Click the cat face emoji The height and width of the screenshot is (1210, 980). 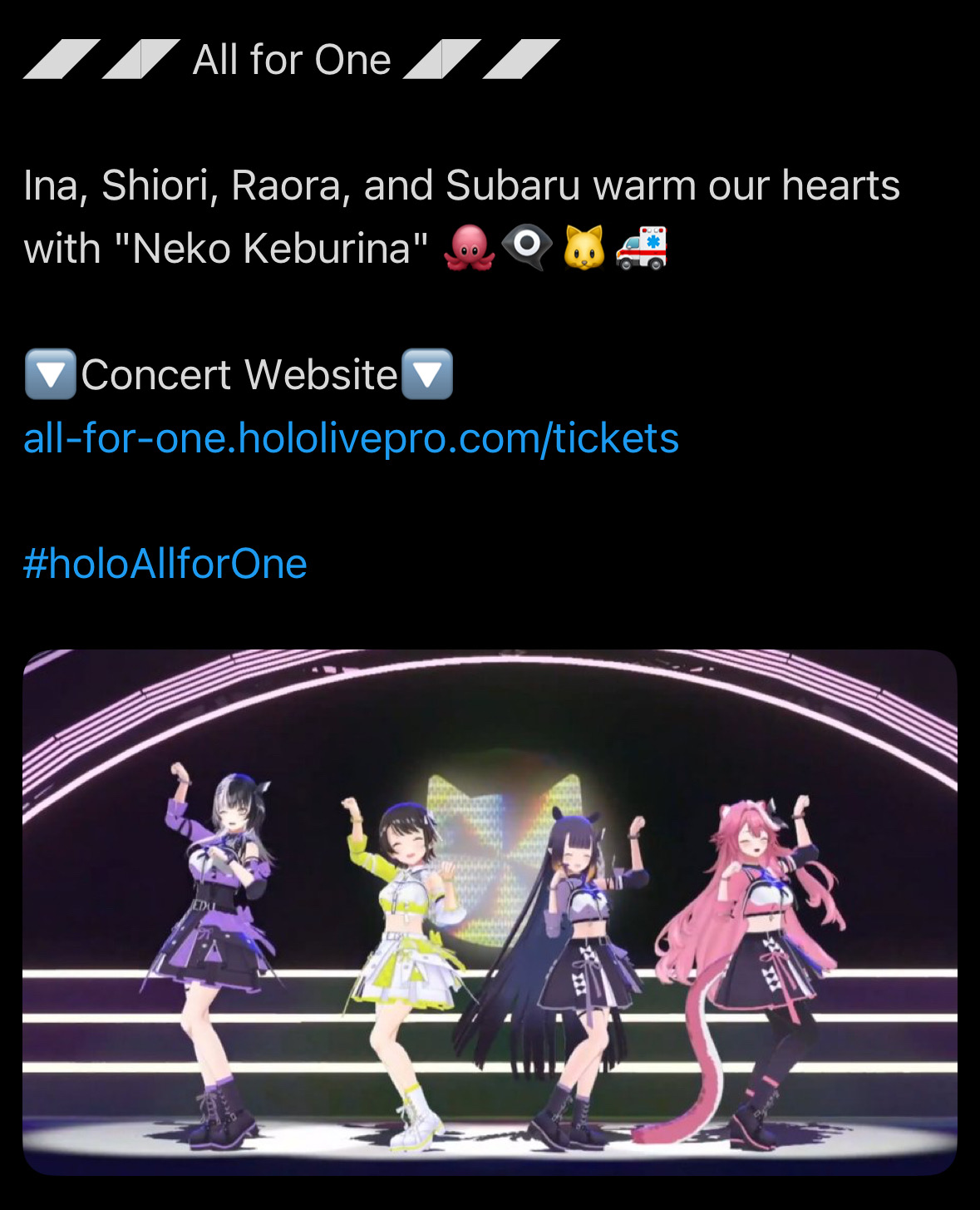tap(584, 248)
